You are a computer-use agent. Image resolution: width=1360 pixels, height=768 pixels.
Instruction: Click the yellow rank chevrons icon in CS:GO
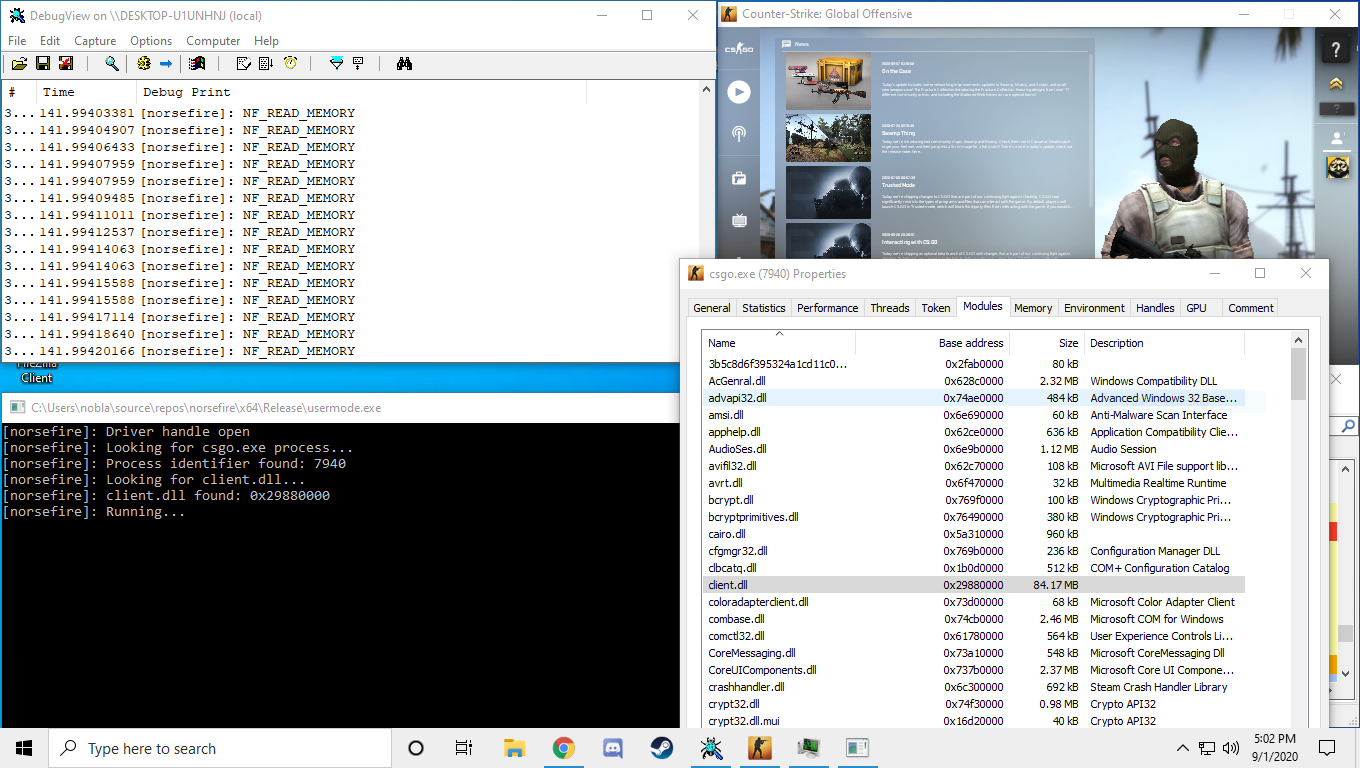[1336, 83]
